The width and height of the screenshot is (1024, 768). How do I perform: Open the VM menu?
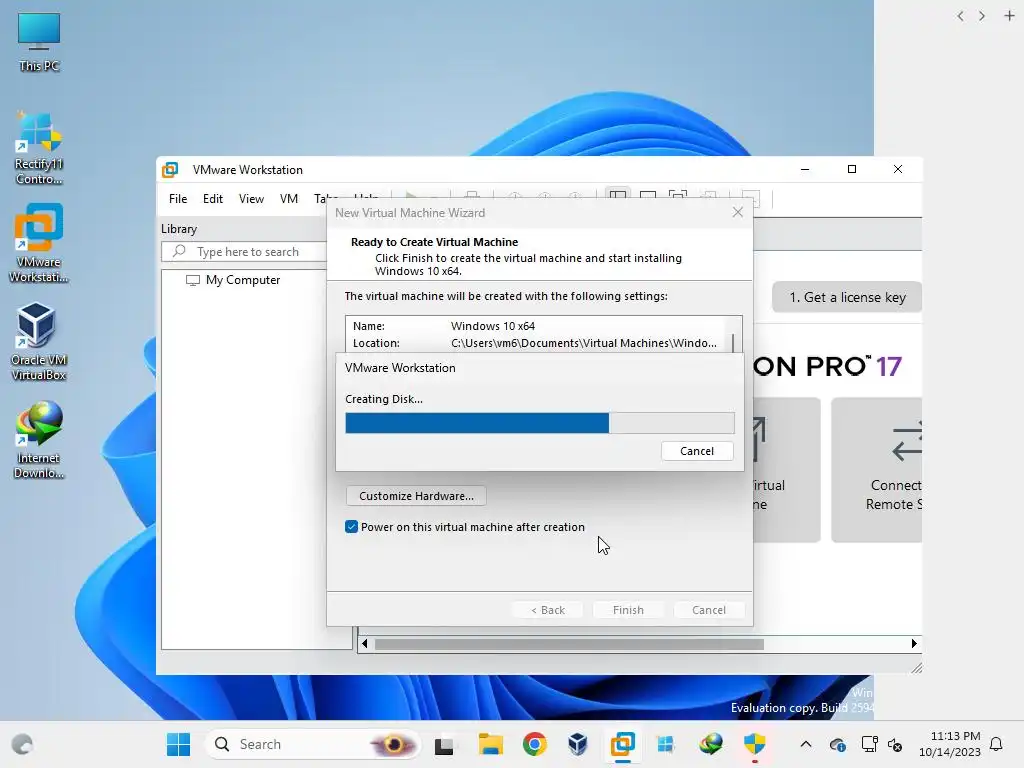(289, 199)
